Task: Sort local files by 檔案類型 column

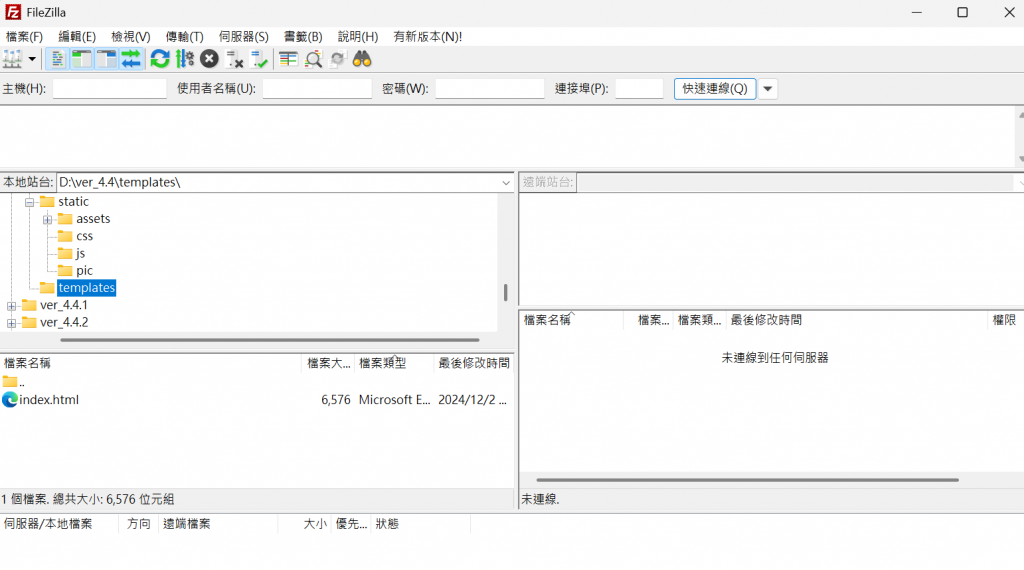Action: (394, 363)
